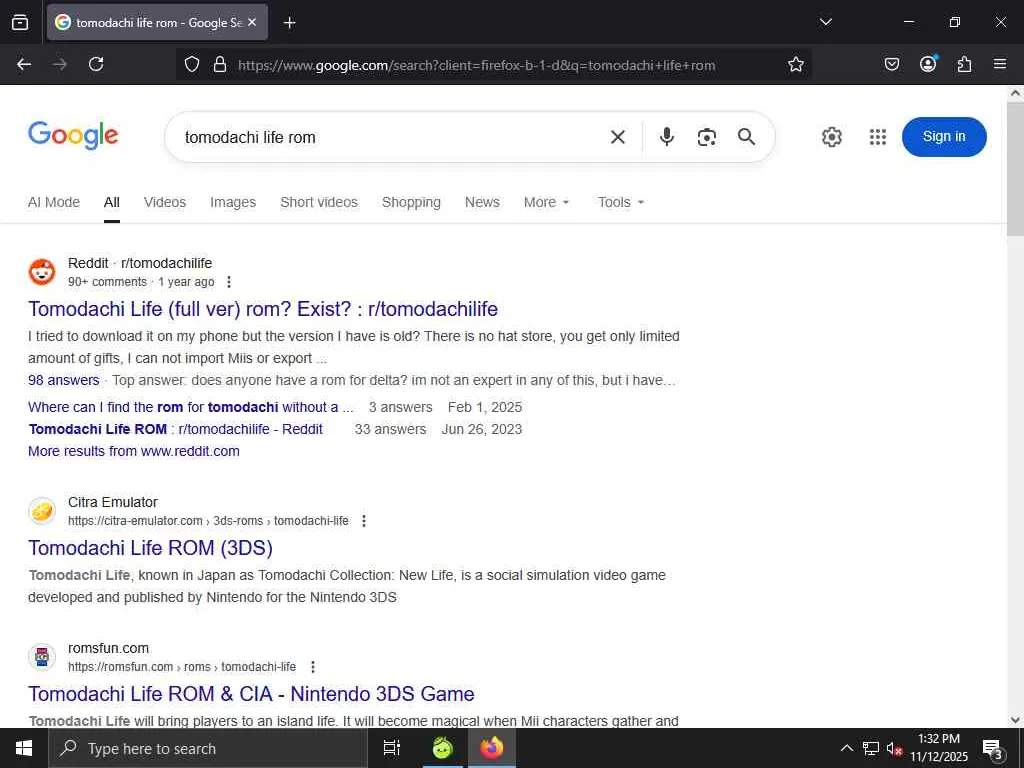Click the Google search box
The image size is (1024, 768).
pyautogui.click(x=392, y=137)
